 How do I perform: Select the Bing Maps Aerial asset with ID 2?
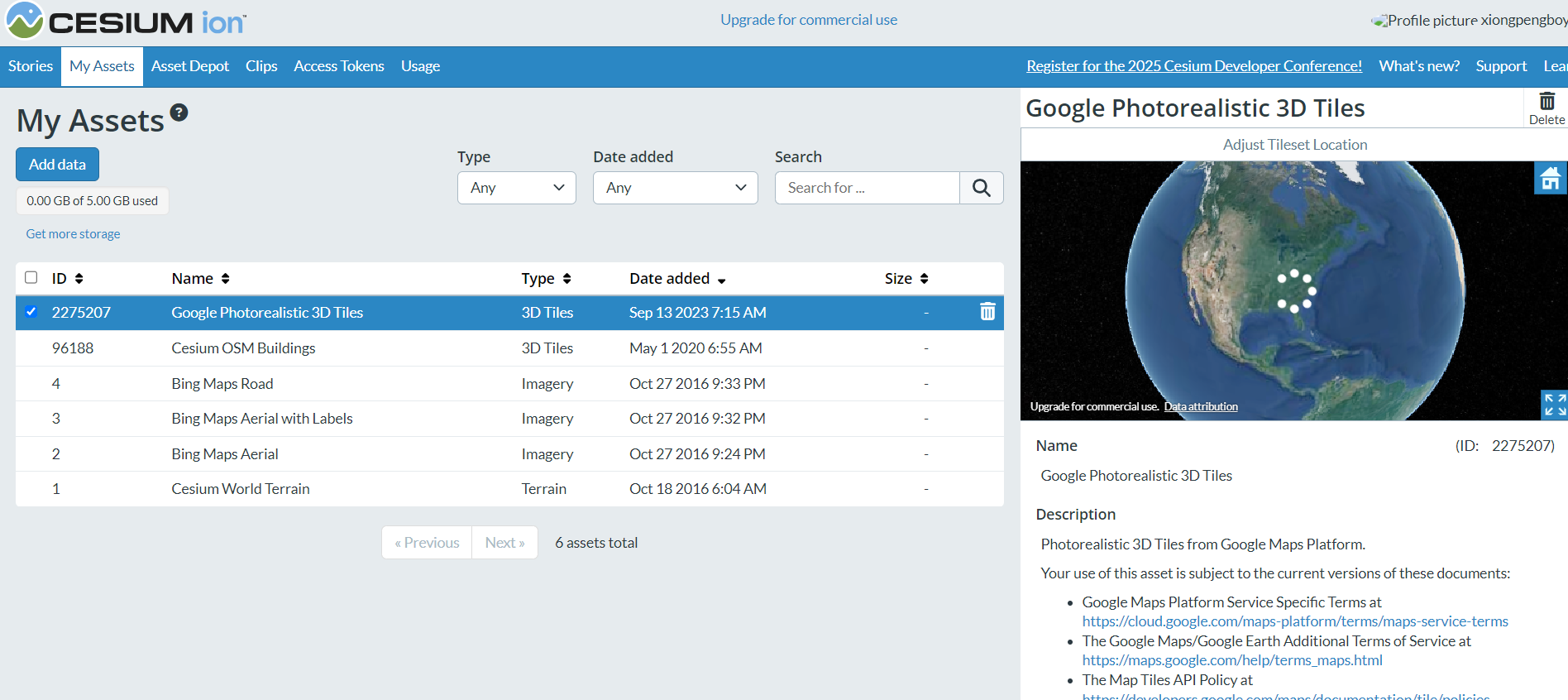click(x=509, y=454)
